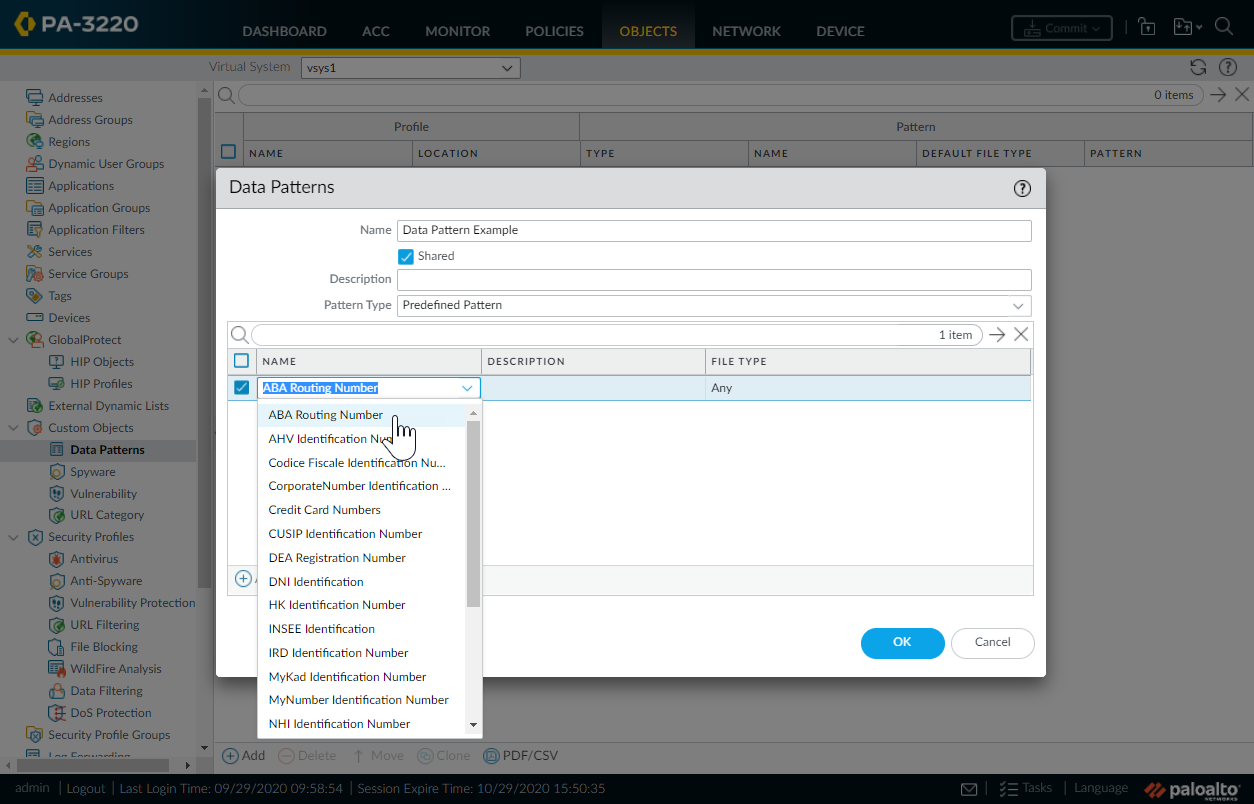The image size is (1254, 804).
Task: Click the mail envelope icon in footer
Action: coord(969,789)
